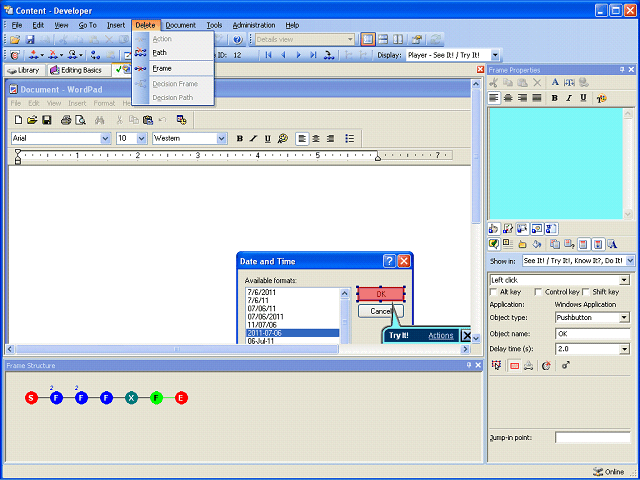Go to the previous frame

pos(283,55)
